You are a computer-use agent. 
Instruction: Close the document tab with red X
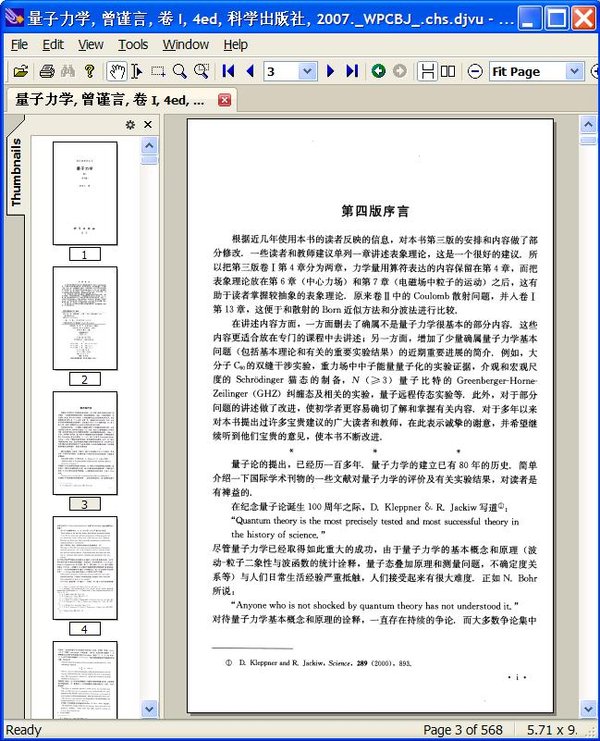click(x=224, y=100)
